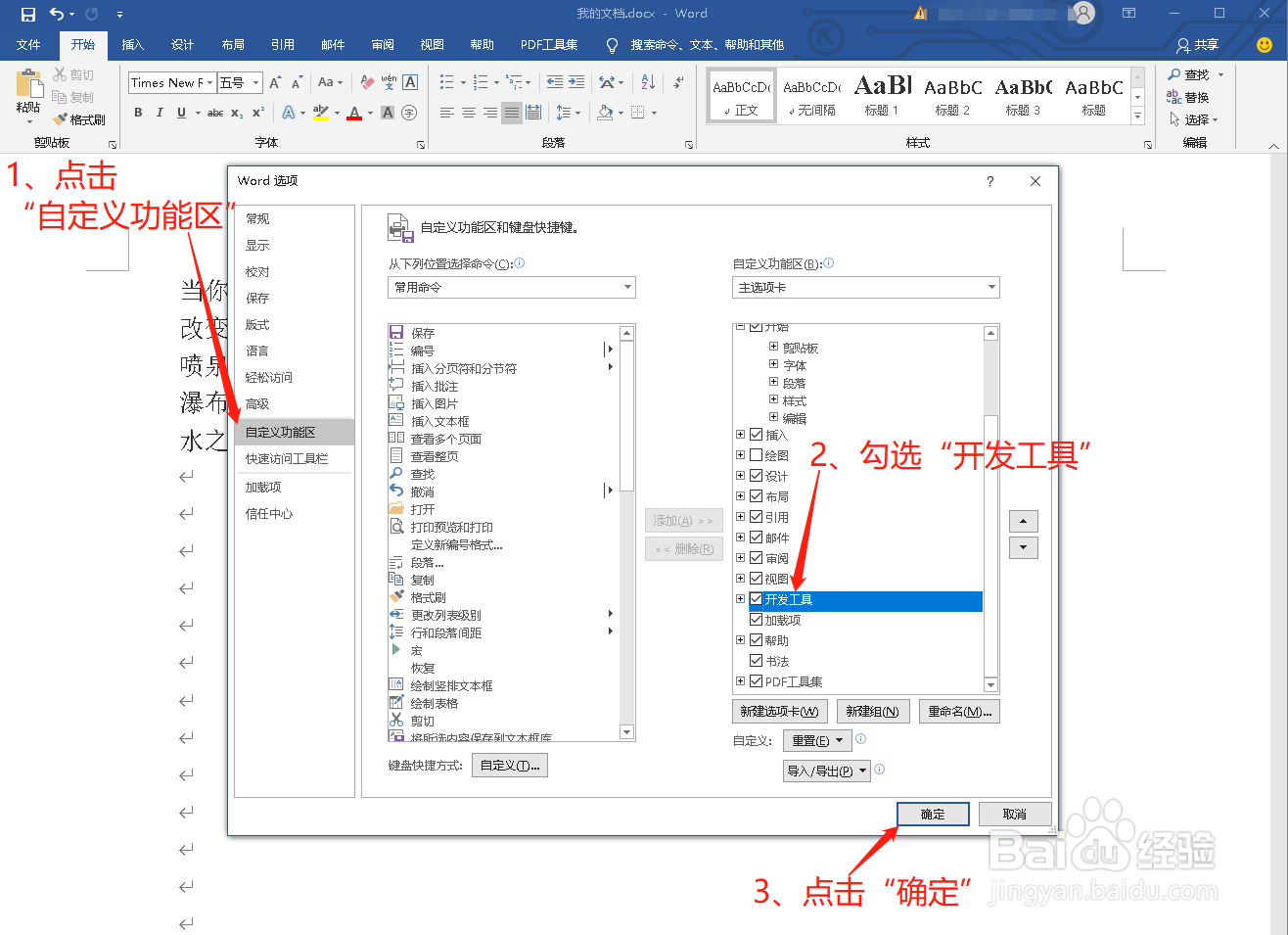This screenshot has width=1288, height=935.
Task: Expand the 帮助 tab tree node
Action: (740, 640)
